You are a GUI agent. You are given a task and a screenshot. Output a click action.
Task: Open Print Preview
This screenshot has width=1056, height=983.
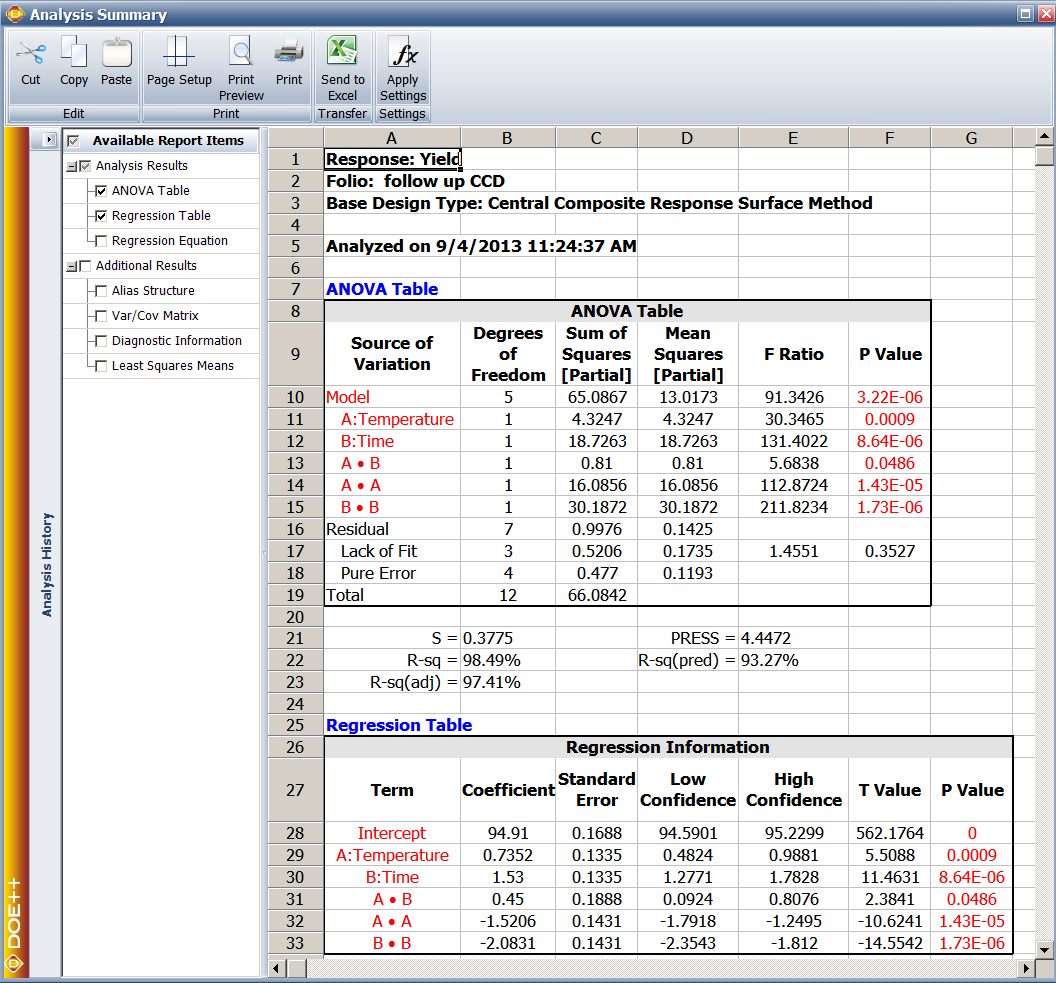(241, 69)
